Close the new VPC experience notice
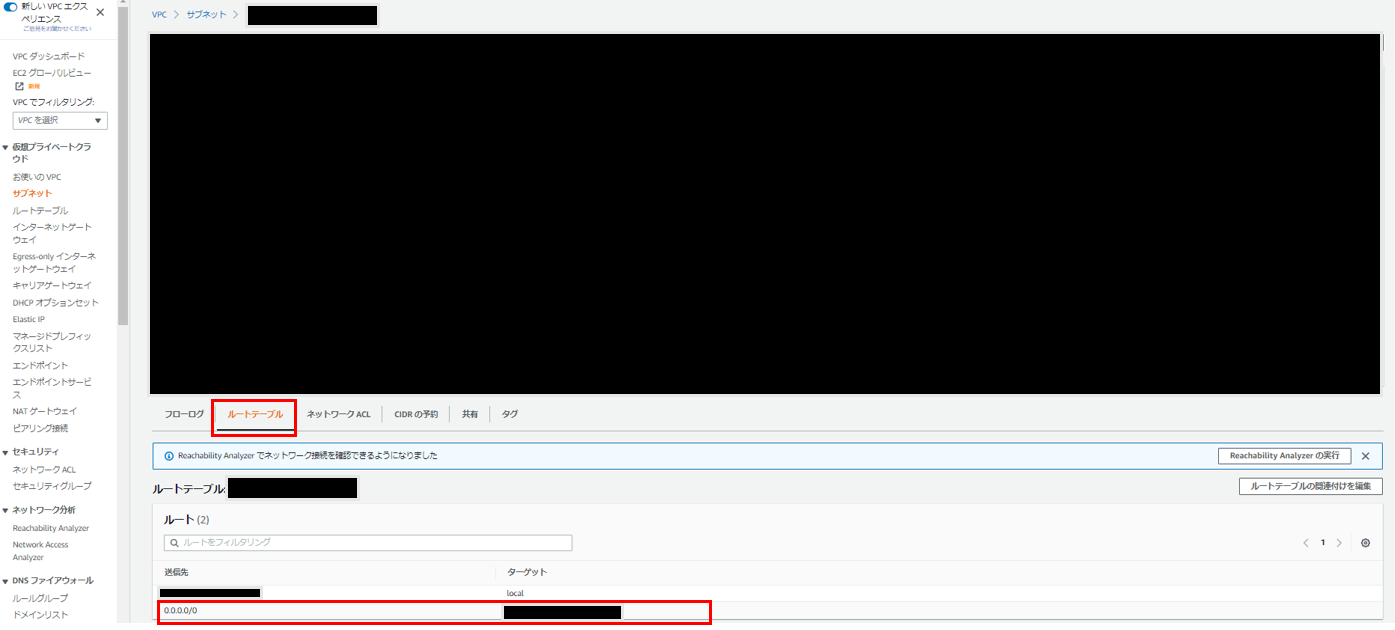1395x630 pixels. tap(100, 12)
